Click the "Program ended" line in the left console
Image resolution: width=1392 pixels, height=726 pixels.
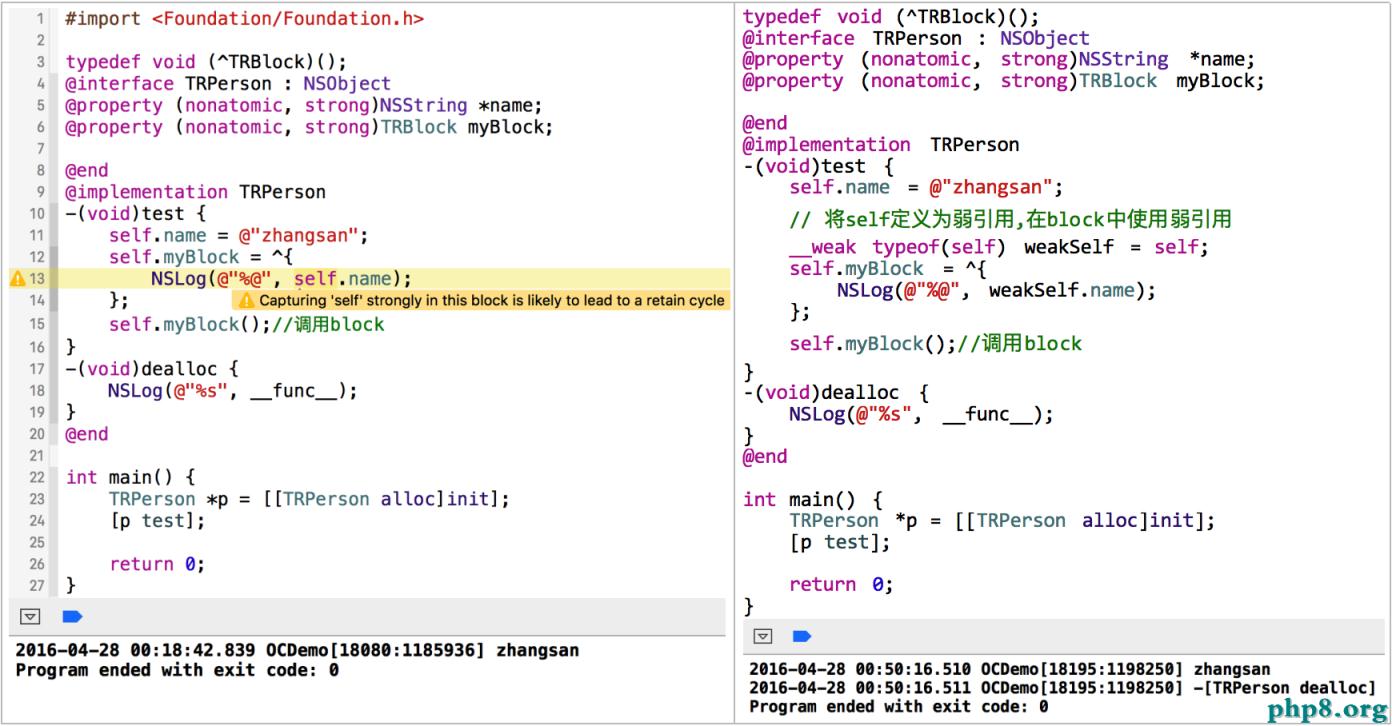(177, 670)
